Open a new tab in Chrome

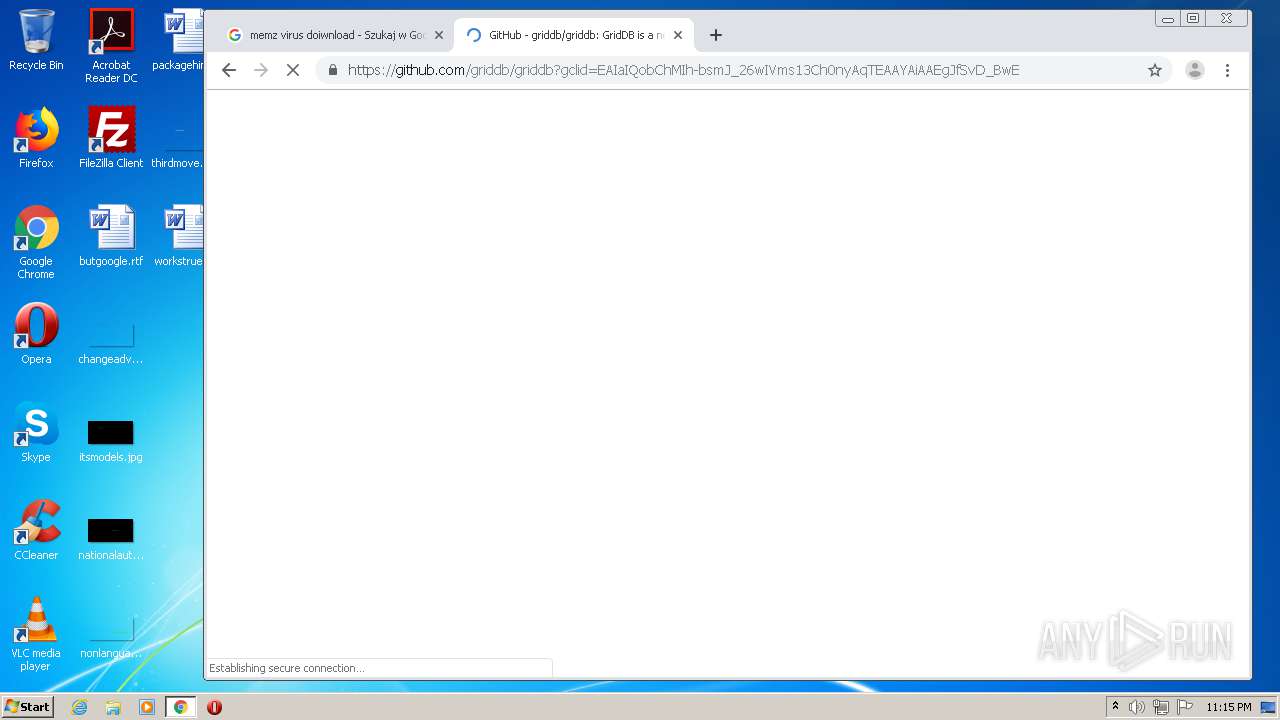[x=715, y=35]
